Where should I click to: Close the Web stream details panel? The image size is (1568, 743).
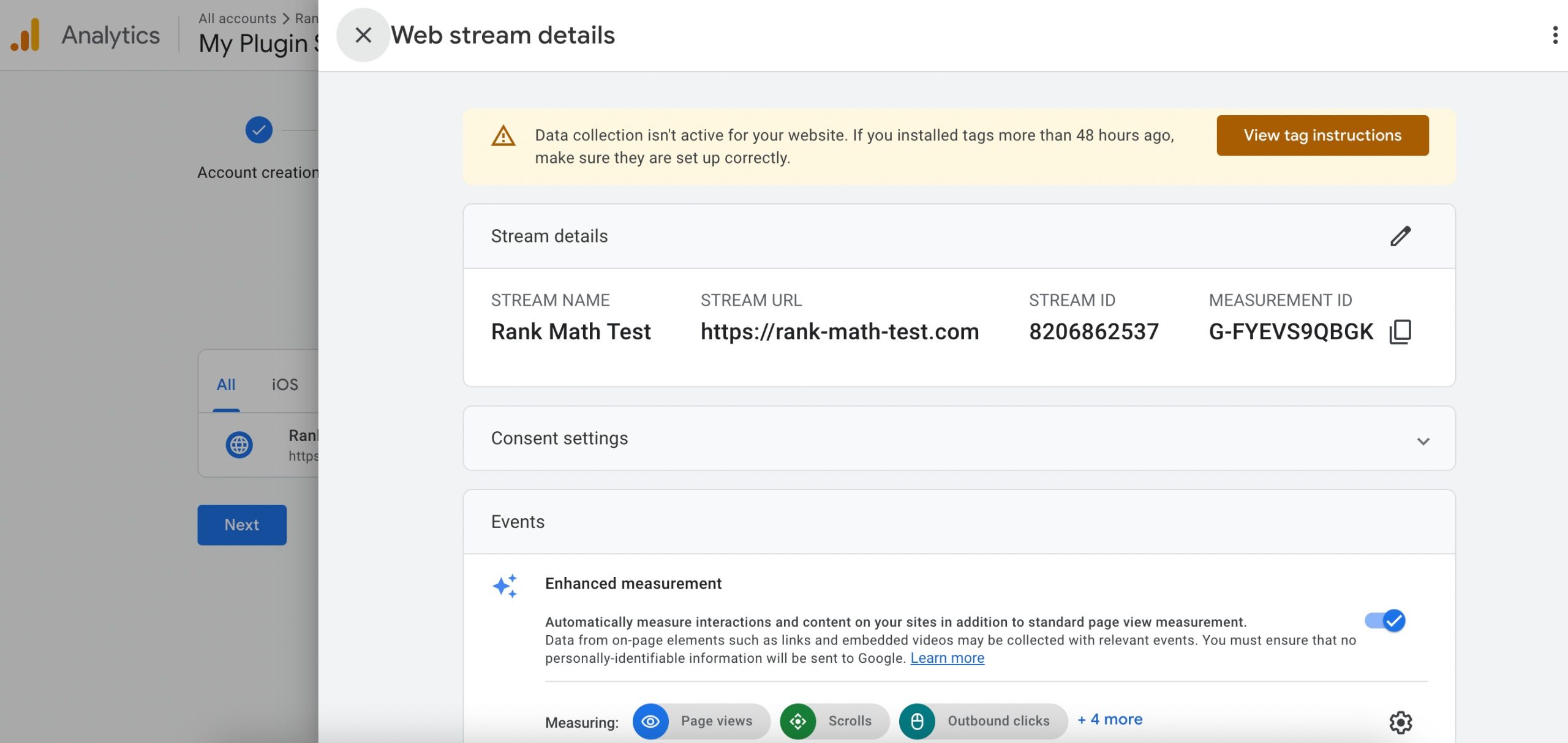coord(363,35)
